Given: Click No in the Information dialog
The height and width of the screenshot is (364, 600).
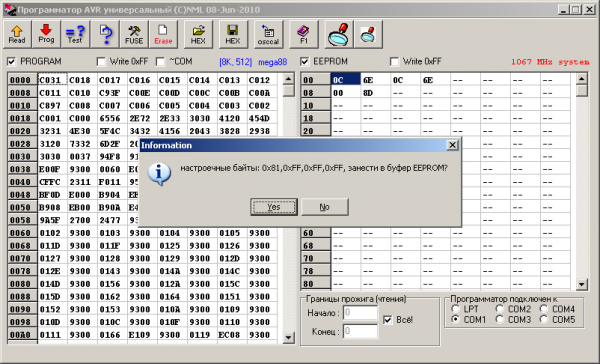Looking at the screenshot, I should tap(324, 207).
